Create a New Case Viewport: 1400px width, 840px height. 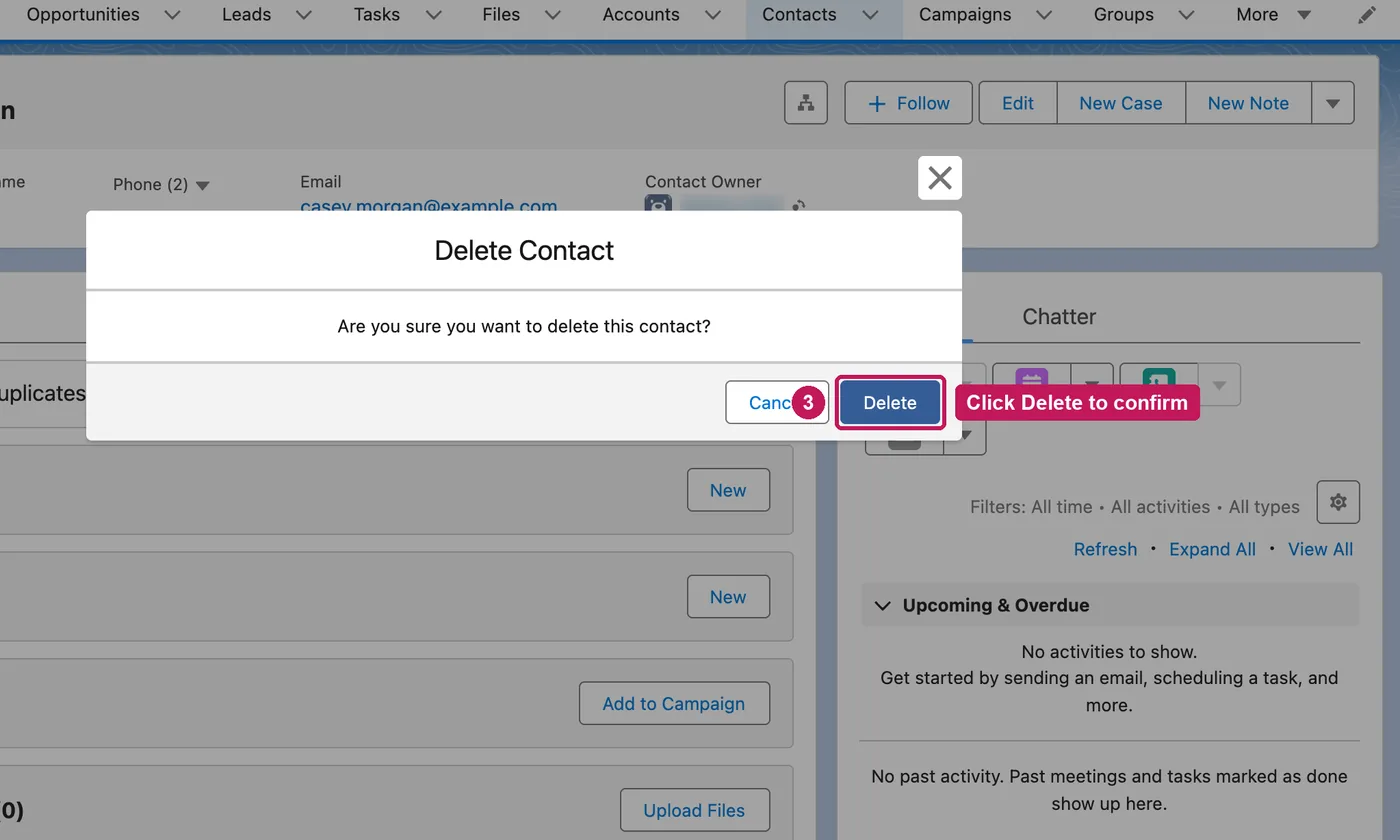1120,103
